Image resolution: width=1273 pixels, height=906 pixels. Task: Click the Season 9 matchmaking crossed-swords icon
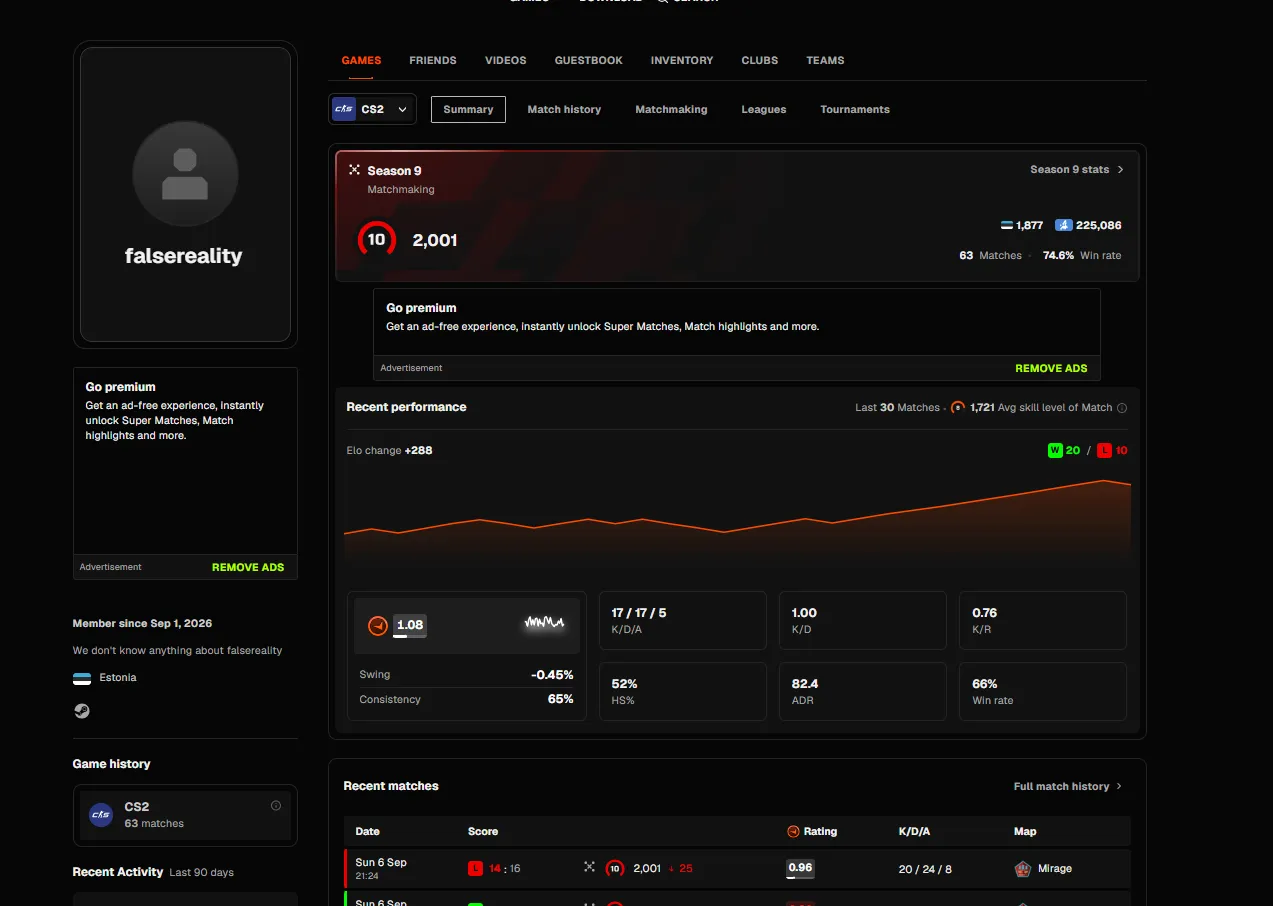pyautogui.click(x=354, y=170)
